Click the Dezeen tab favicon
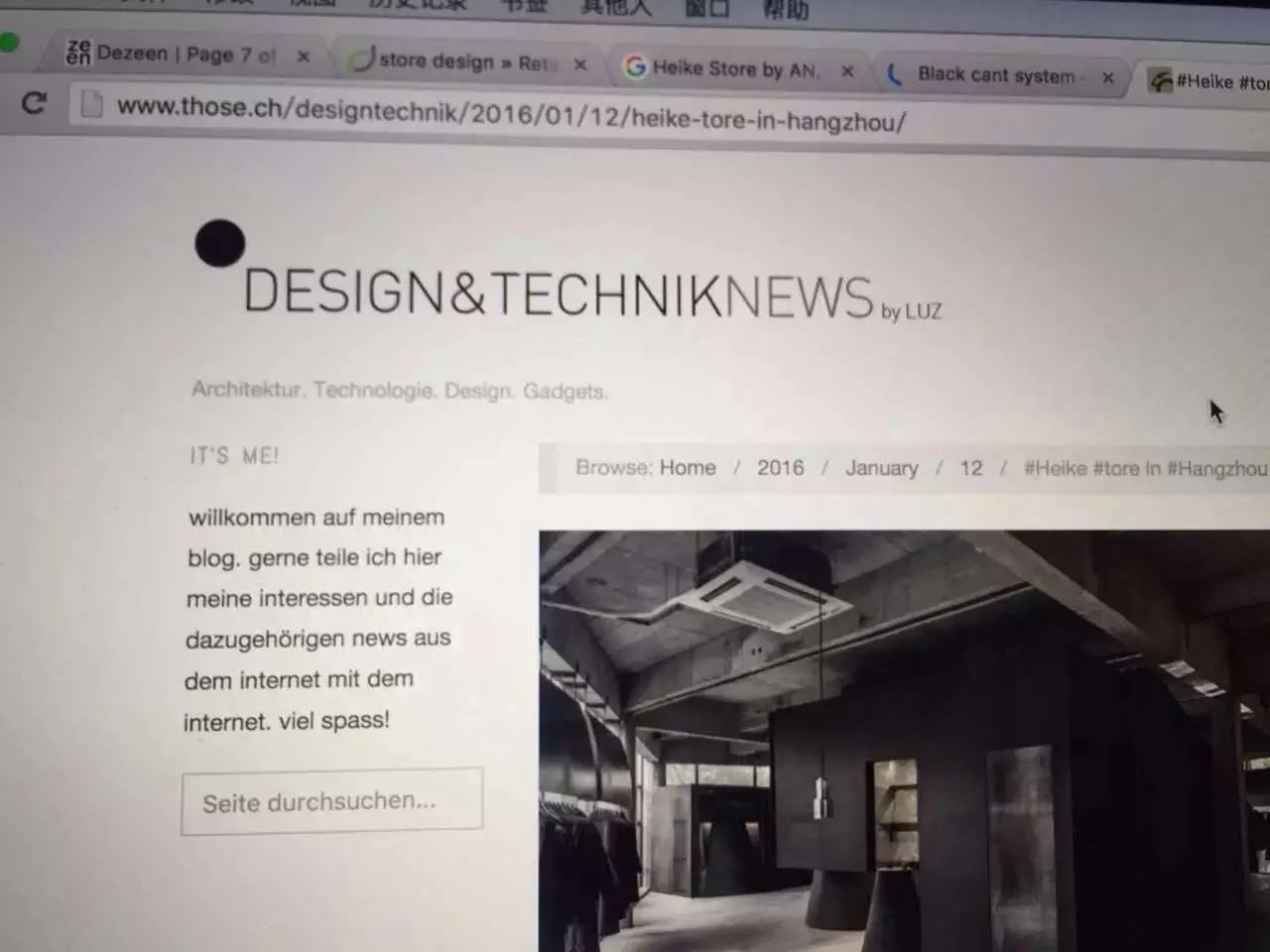 [x=78, y=51]
